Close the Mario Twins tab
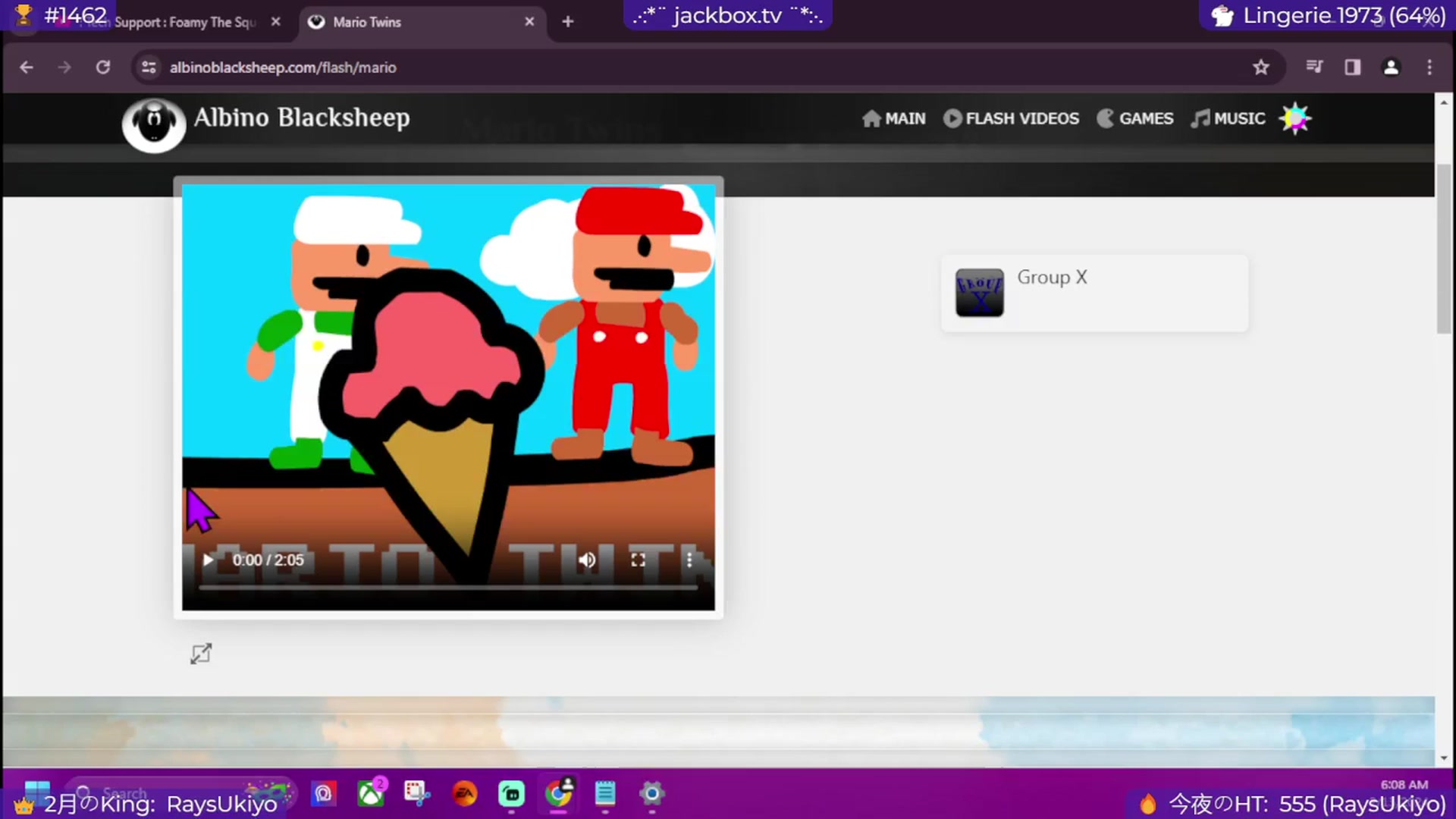1456x819 pixels. coord(529,22)
